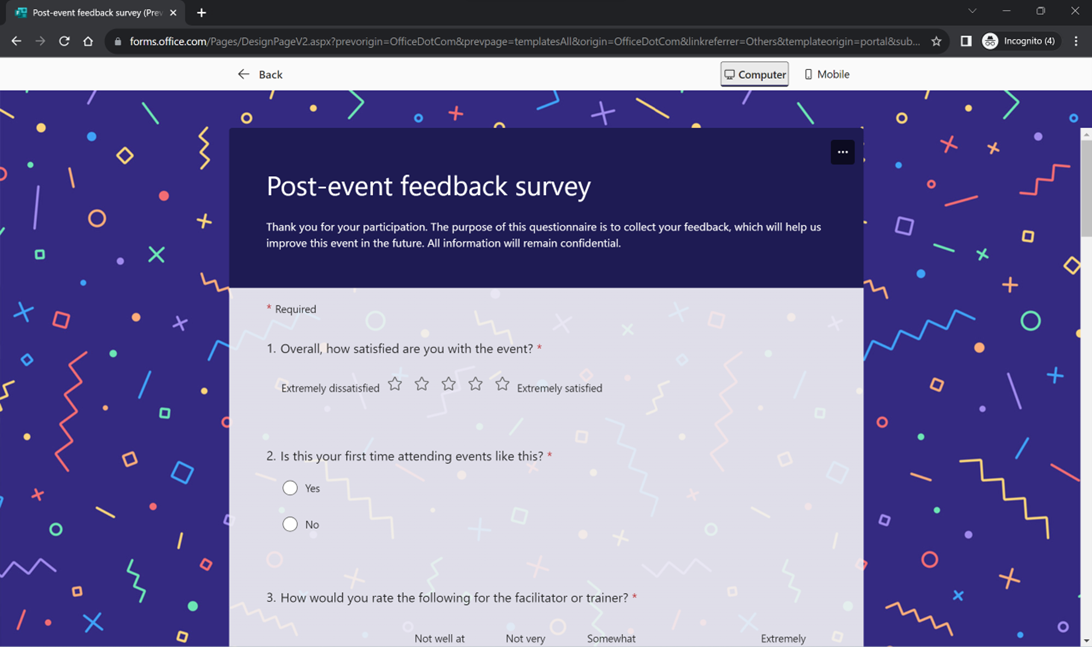The image size is (1092, 647).
Task: Click the Back button above the form
Action: tap(260, 74)
